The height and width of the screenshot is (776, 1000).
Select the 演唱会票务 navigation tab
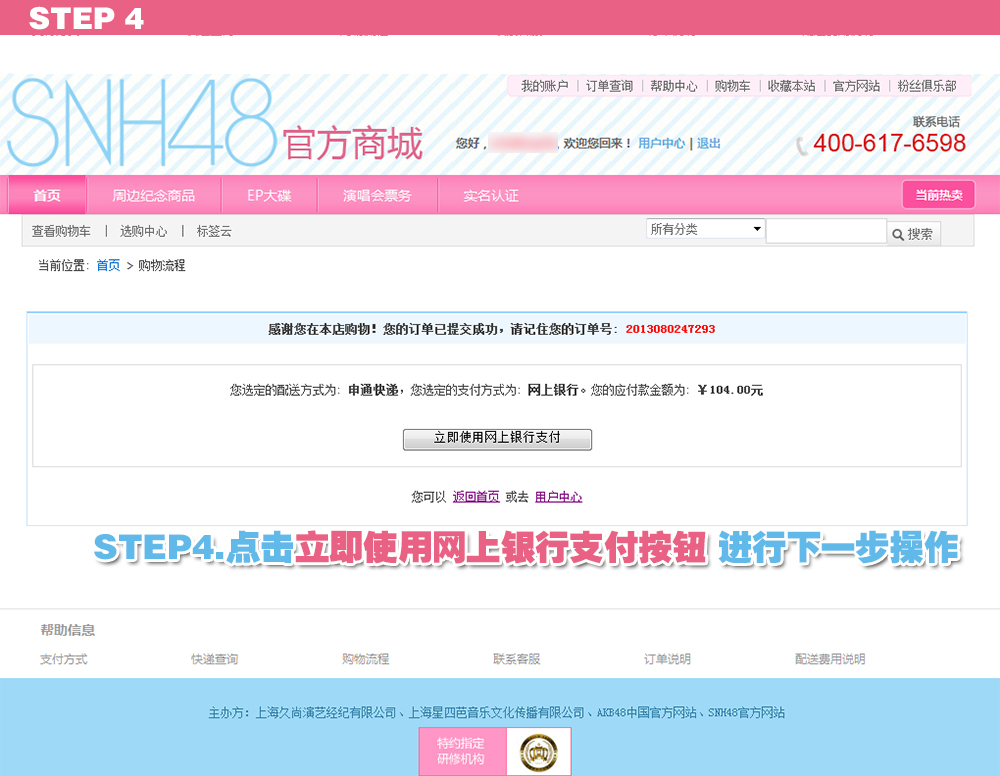(377, 195)
